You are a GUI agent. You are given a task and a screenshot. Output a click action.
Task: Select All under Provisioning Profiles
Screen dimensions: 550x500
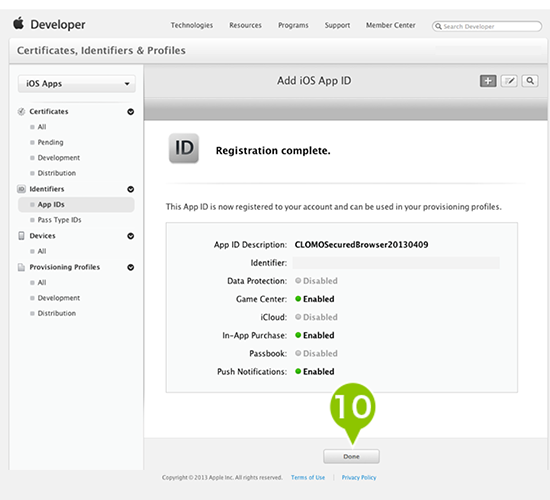tap(42, 282)
